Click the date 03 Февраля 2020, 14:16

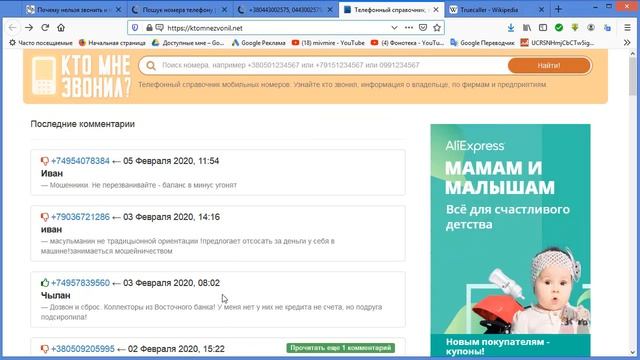click(x=171, y=217)
